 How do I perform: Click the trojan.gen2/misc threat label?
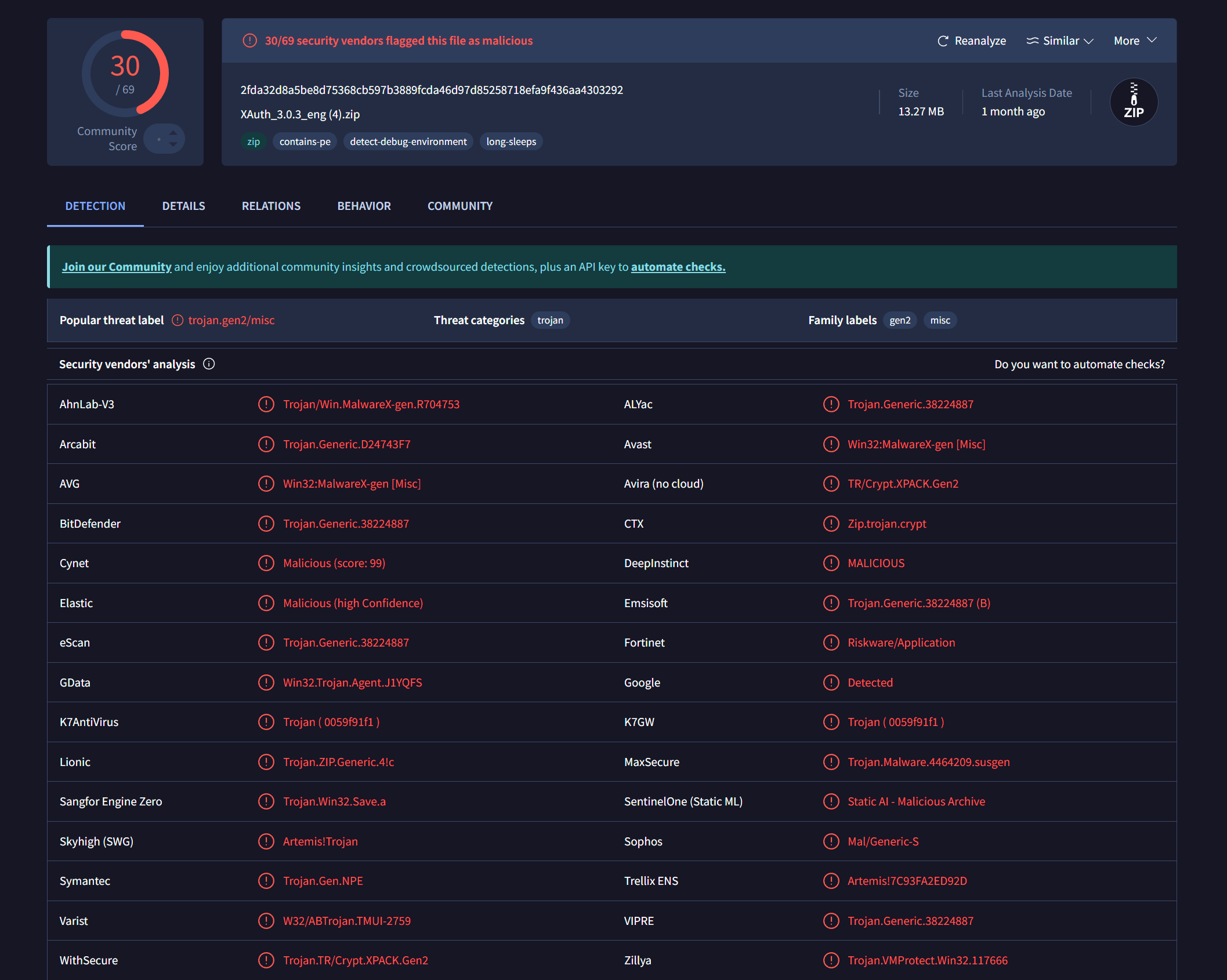click(x=231, y=320)
